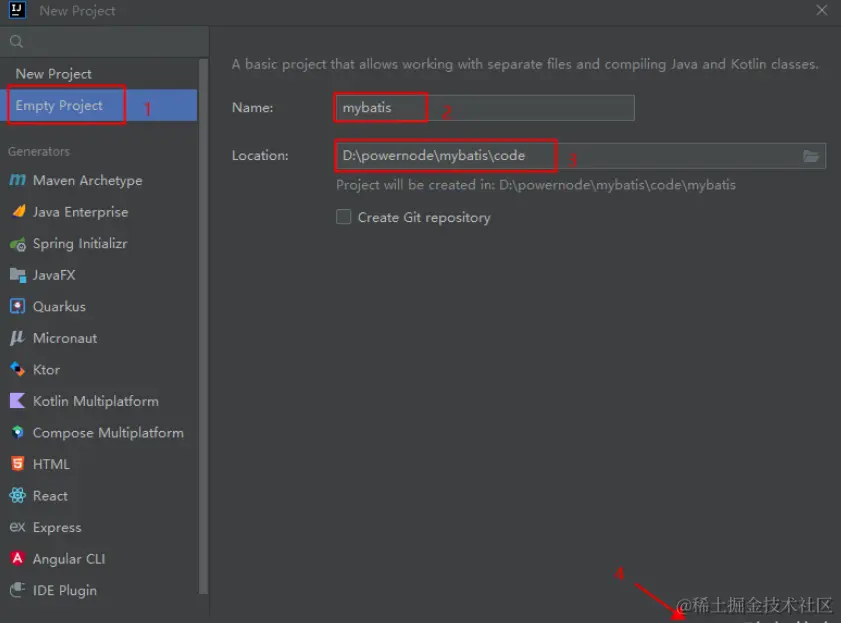841x623 pixels.
Task: Click the IDE Plugin icon
Action: click(x=18, y=590)
